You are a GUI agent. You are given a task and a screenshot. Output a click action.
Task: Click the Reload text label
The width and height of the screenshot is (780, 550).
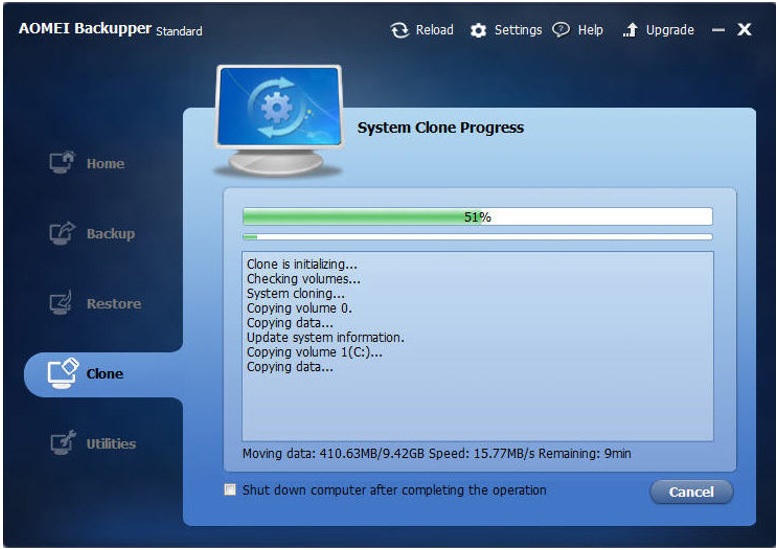point(434,30)
